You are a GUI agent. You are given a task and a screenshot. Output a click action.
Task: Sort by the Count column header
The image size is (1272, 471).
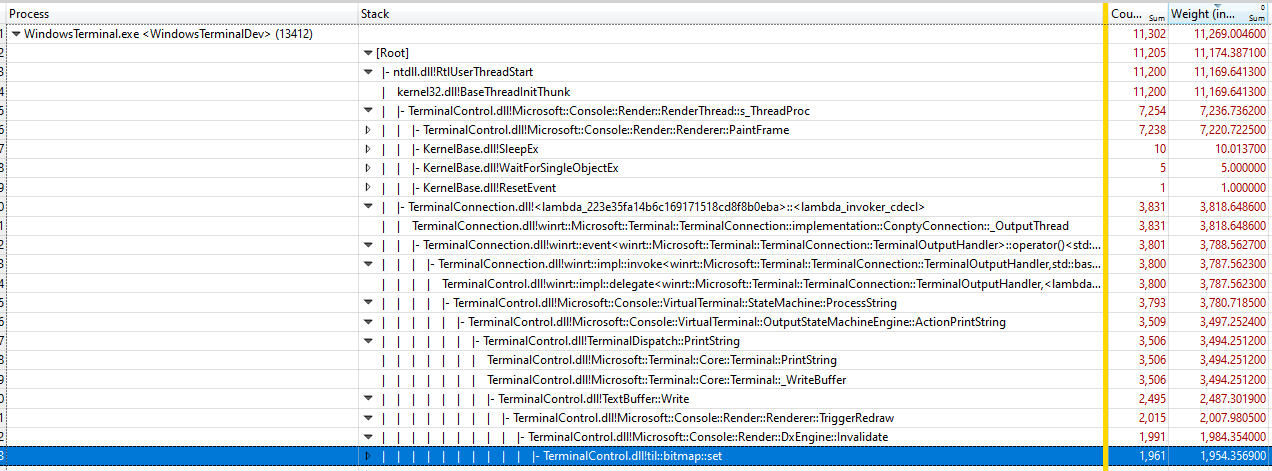1138,14
